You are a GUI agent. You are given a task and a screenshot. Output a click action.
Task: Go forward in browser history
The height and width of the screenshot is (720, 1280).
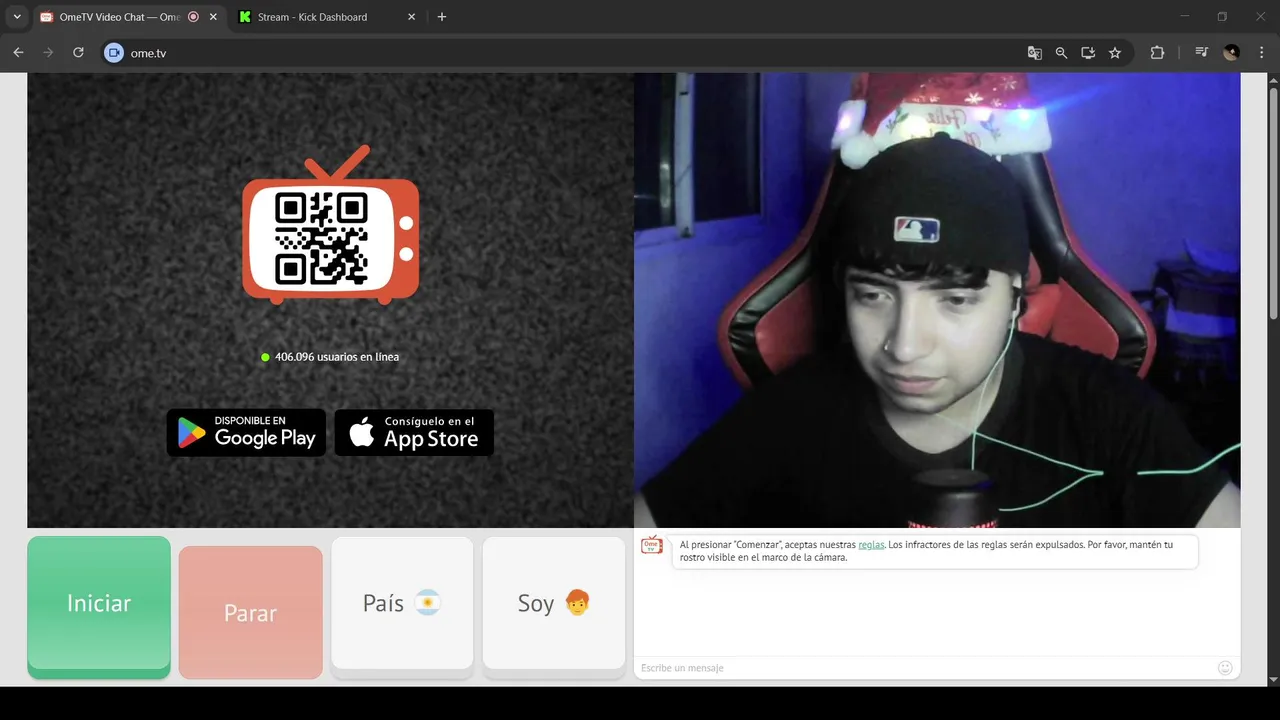tap(48, 53)
